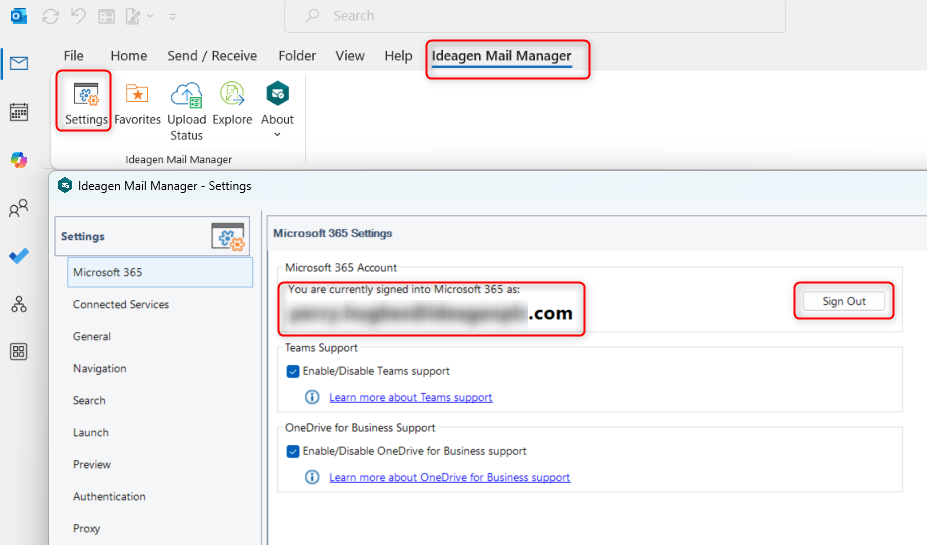Open Upload Status in the ribbon

(x=186, y=111)
